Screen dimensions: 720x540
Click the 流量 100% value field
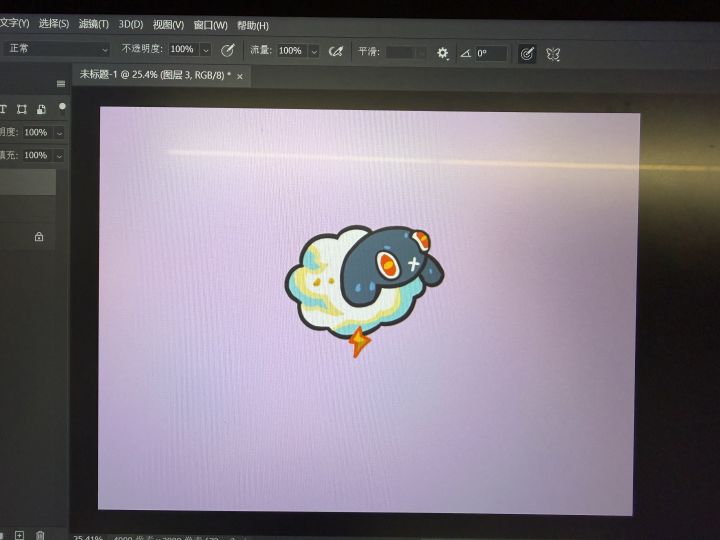click(292, 51)
